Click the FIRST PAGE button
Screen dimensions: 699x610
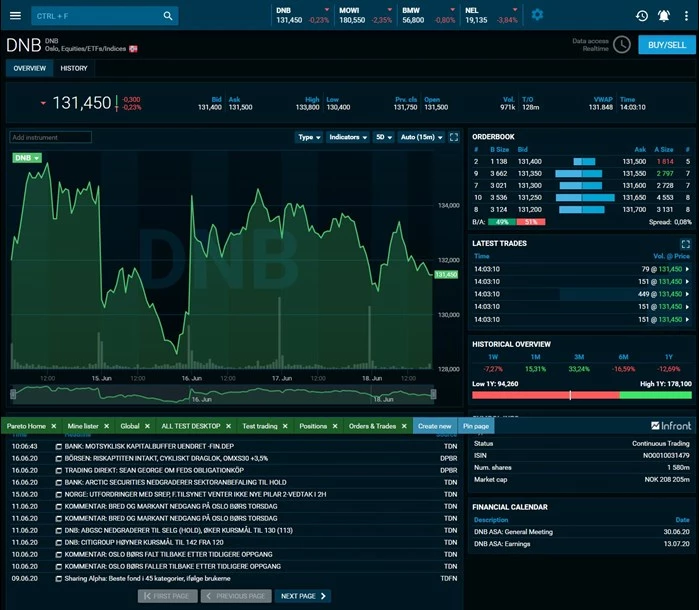pos(167,596)
